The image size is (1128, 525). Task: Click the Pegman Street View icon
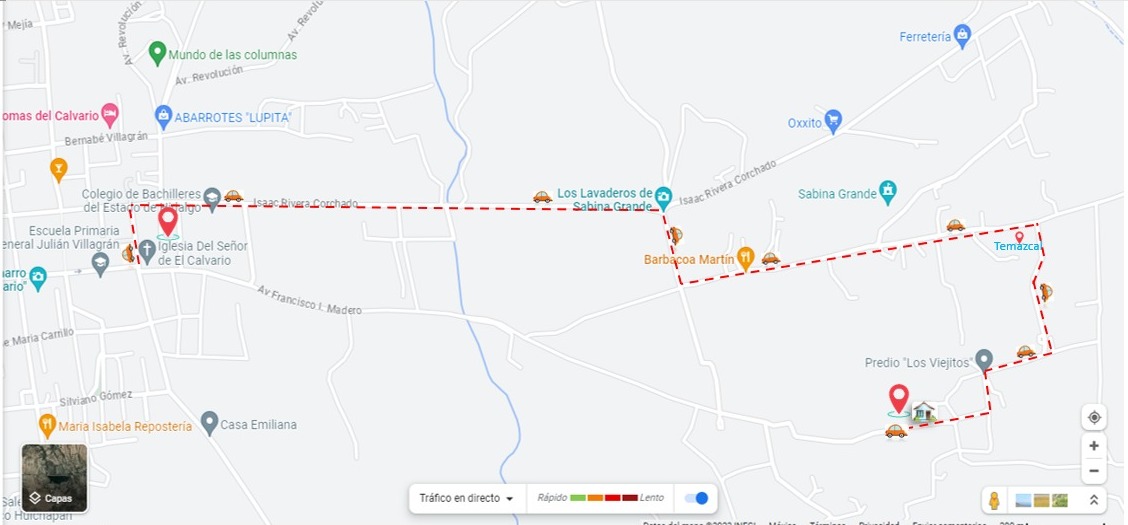point(994,501)
